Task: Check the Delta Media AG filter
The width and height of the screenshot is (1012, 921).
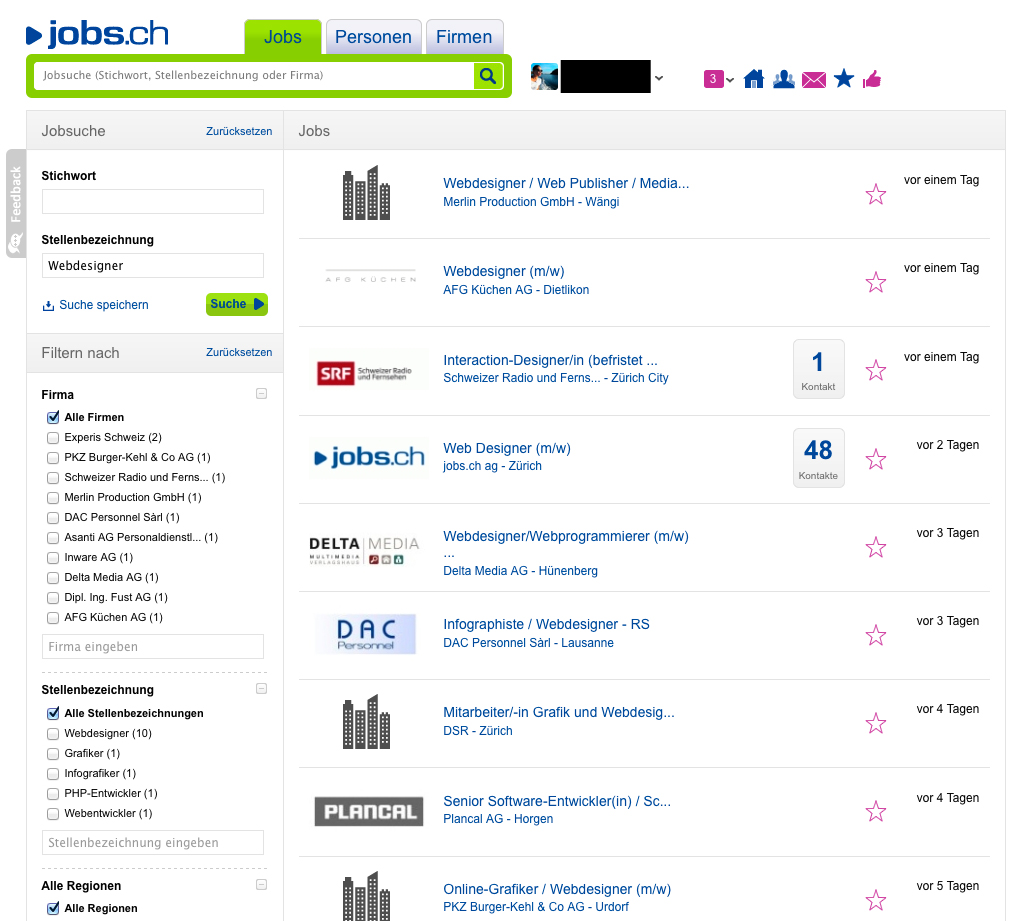Action: [53, 578]
